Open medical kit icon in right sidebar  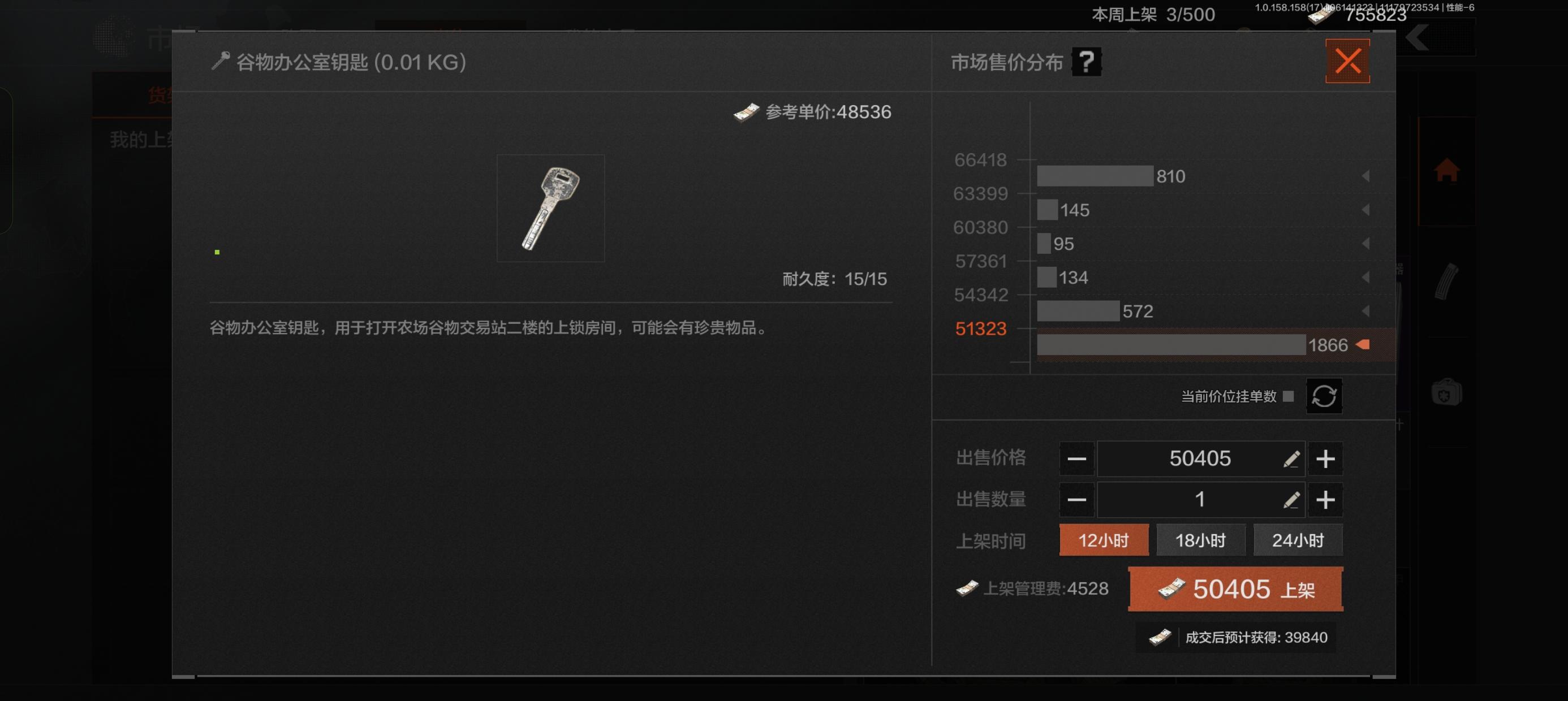(1446, 392)
